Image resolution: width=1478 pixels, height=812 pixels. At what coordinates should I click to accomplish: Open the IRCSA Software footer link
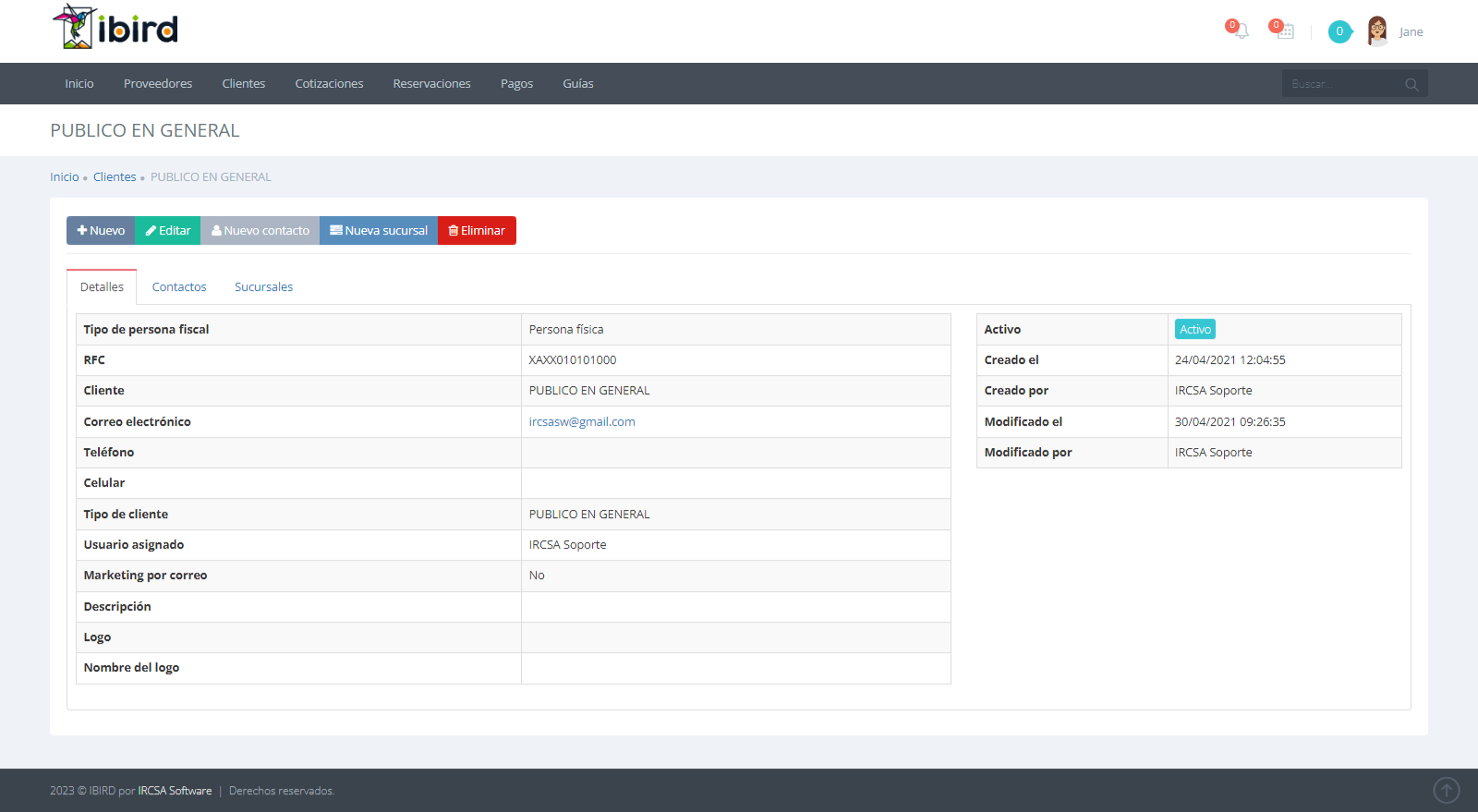point(175,791)
